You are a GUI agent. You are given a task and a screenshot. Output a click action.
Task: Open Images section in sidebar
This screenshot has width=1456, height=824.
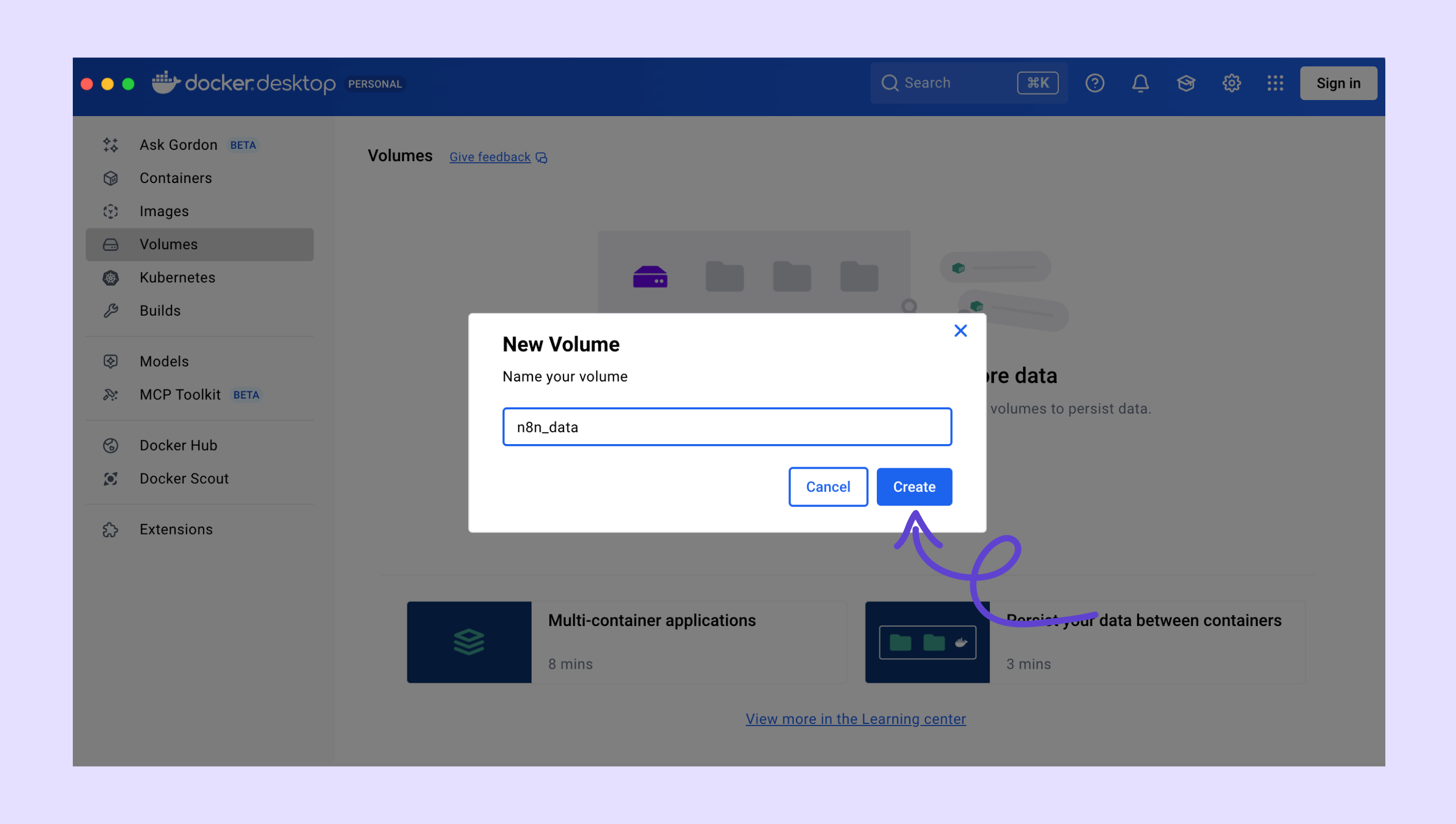(x=164, y=211)
